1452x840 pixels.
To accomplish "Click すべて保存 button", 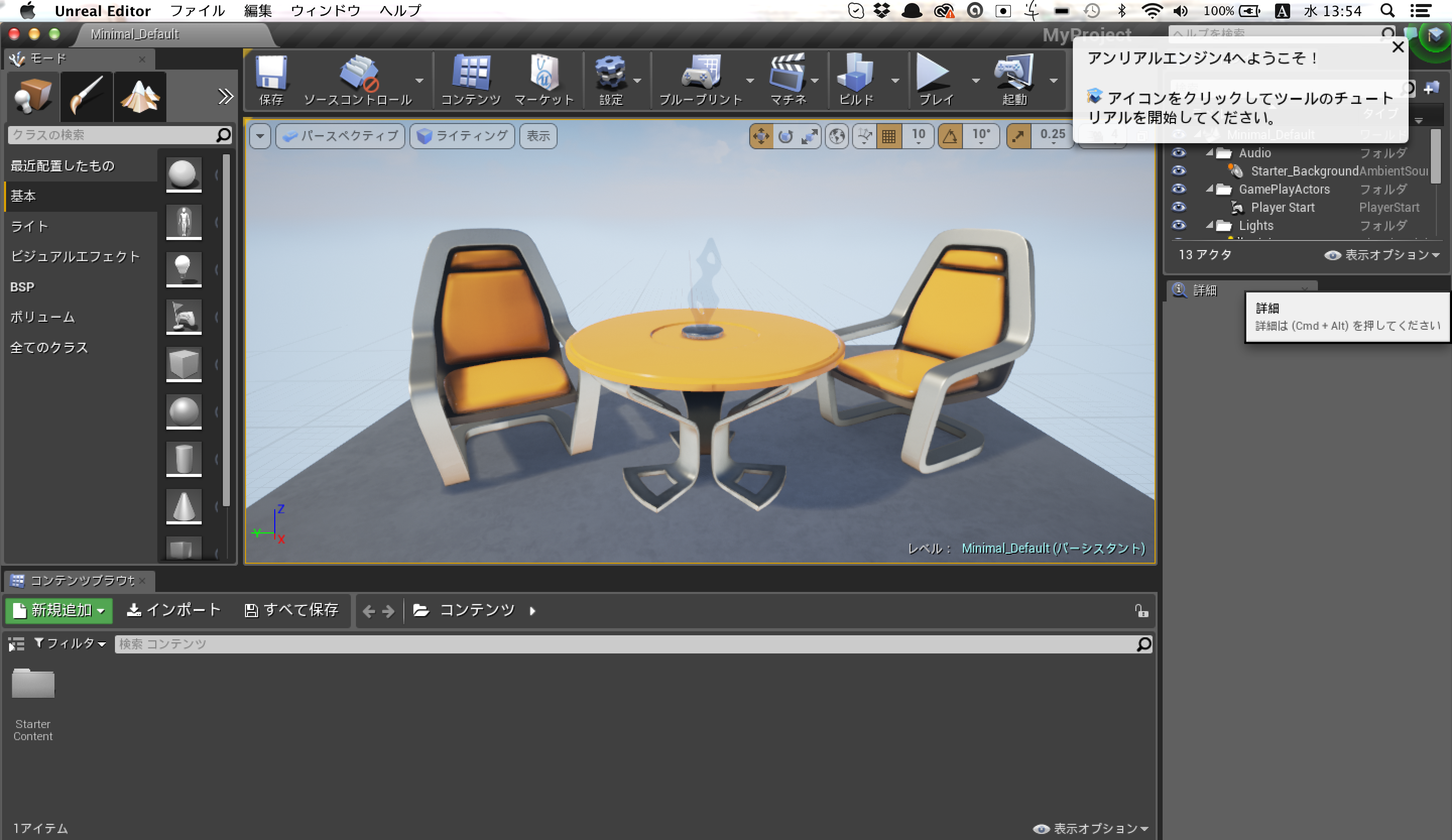I will point(291,610).
